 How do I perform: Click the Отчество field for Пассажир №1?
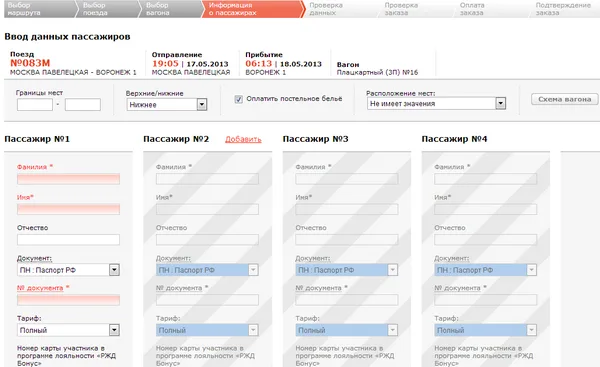[x=68, y=240]
